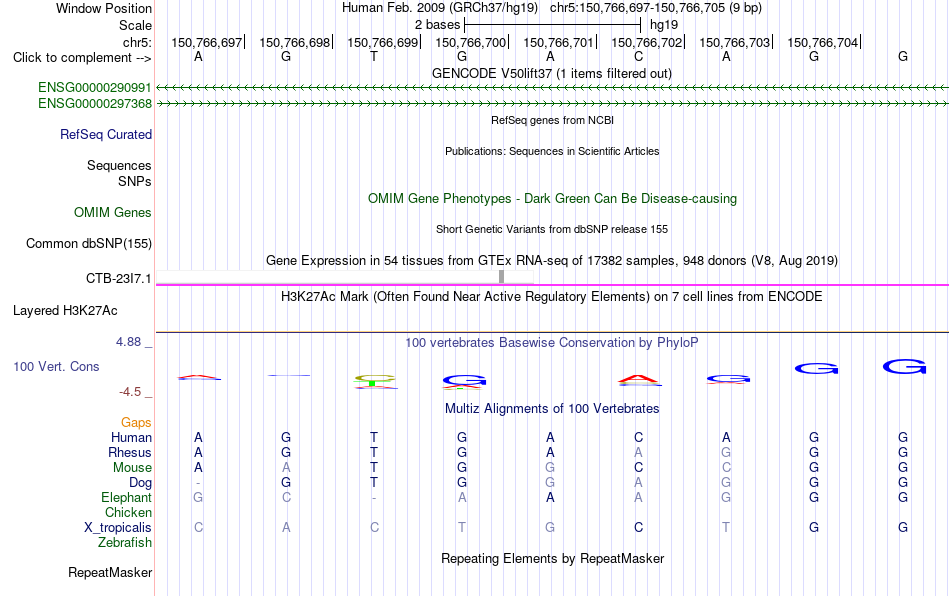Click the Layered H3K27Ac label
Image resolution: width=950 pixels, height=596 pixels.
click(65, 311)
